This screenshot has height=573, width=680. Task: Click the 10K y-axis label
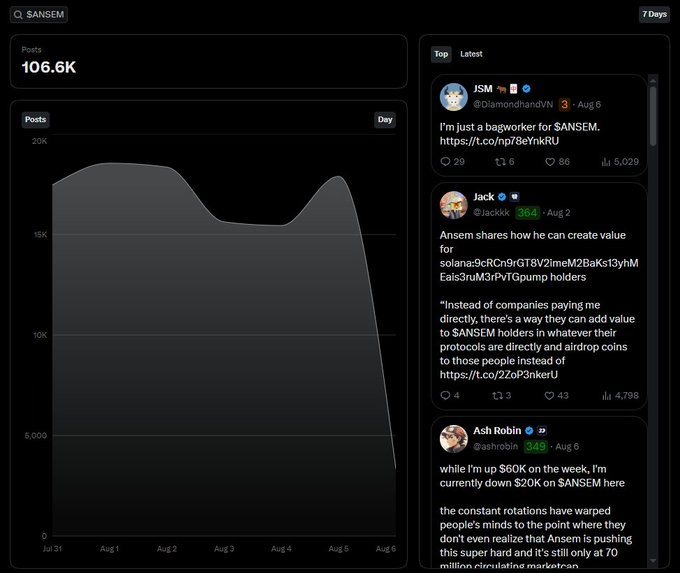click(40, 335)
